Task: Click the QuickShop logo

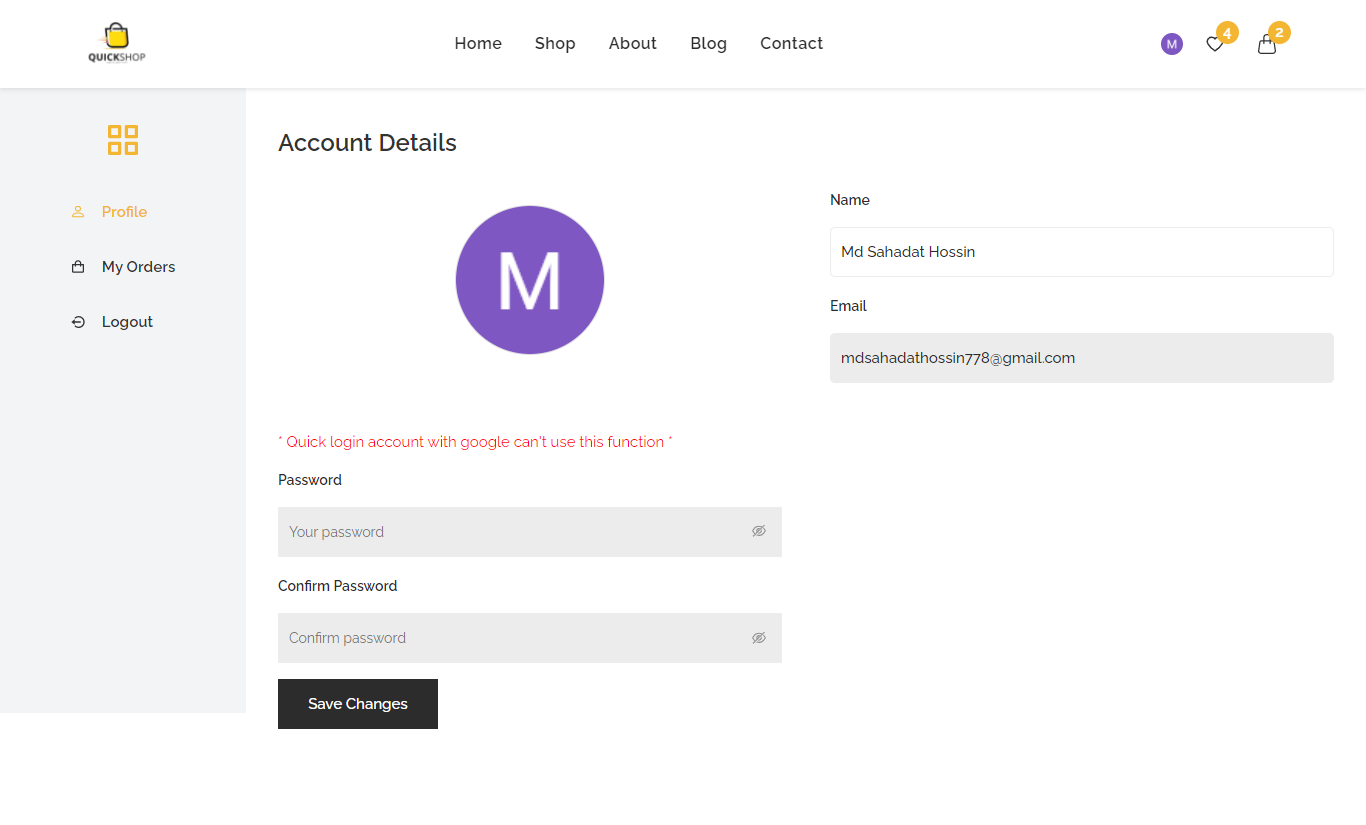Action: [x=117, y=43]
